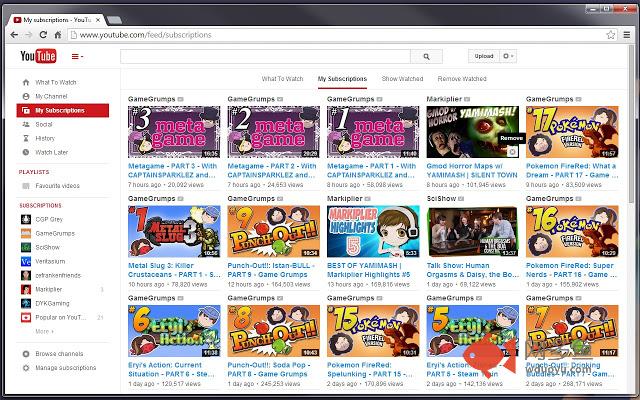Viewport: 640px width, 400px height.
Task: Click the search magnifier button
Action: 426,56
